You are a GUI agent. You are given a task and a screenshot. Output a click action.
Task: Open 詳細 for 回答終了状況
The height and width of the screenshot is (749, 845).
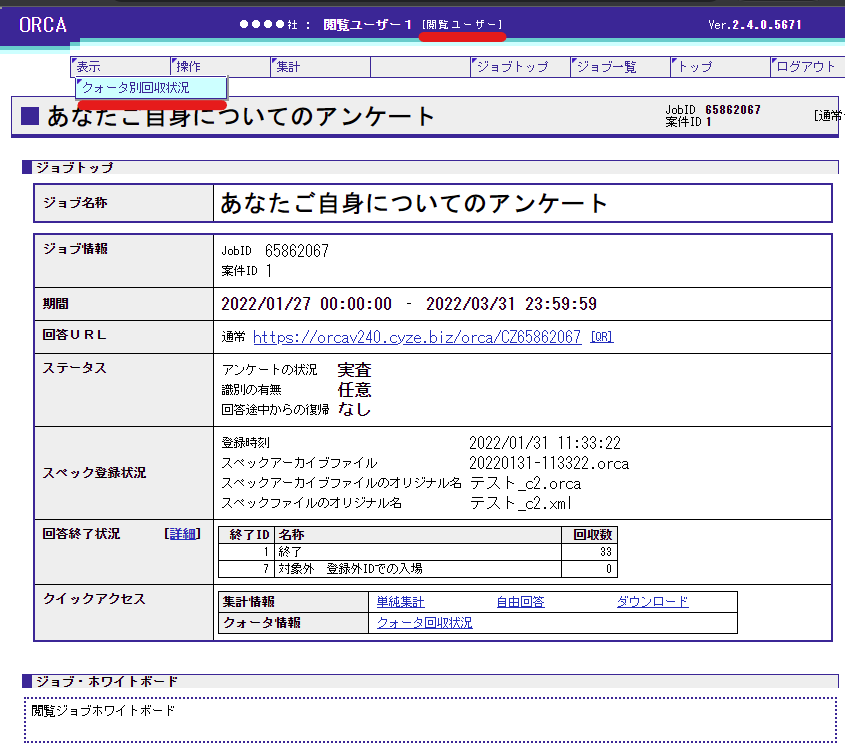182,534
